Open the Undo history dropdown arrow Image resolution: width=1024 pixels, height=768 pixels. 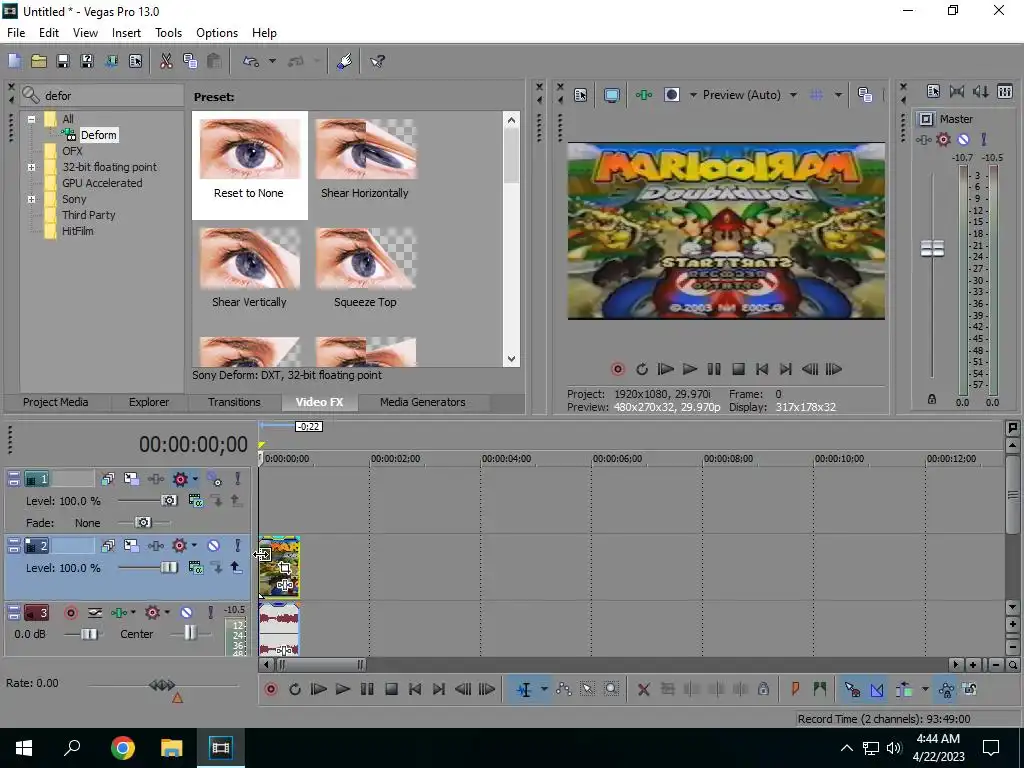click(x=272, y=61)
